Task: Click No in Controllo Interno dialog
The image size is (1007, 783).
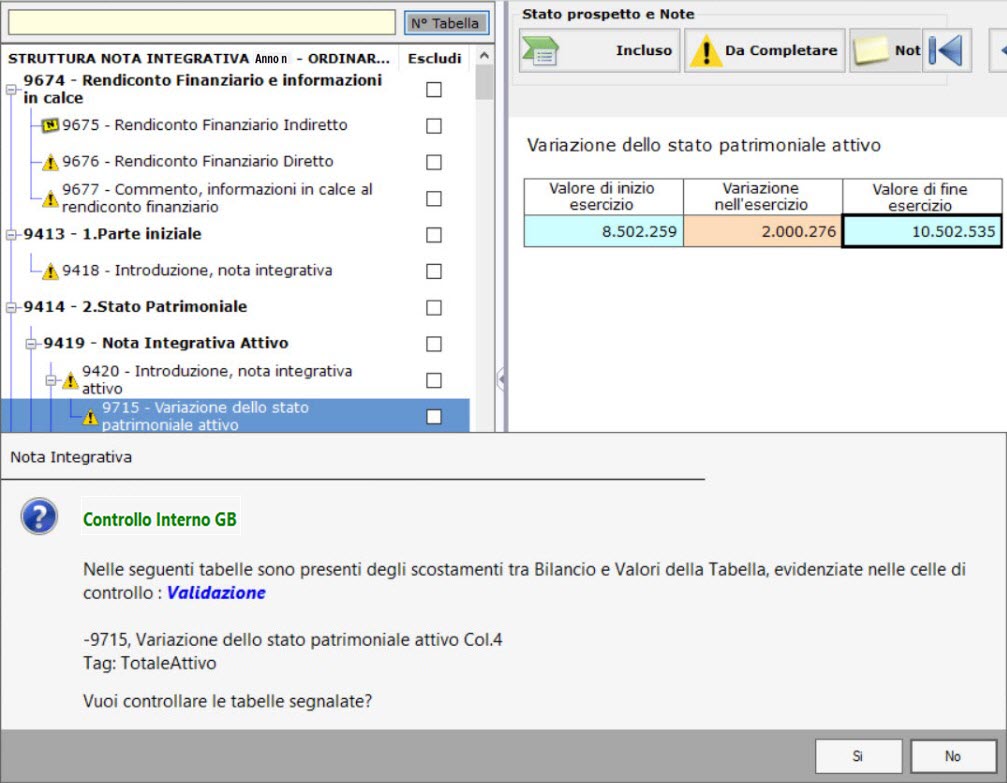Action: point(953,756)
